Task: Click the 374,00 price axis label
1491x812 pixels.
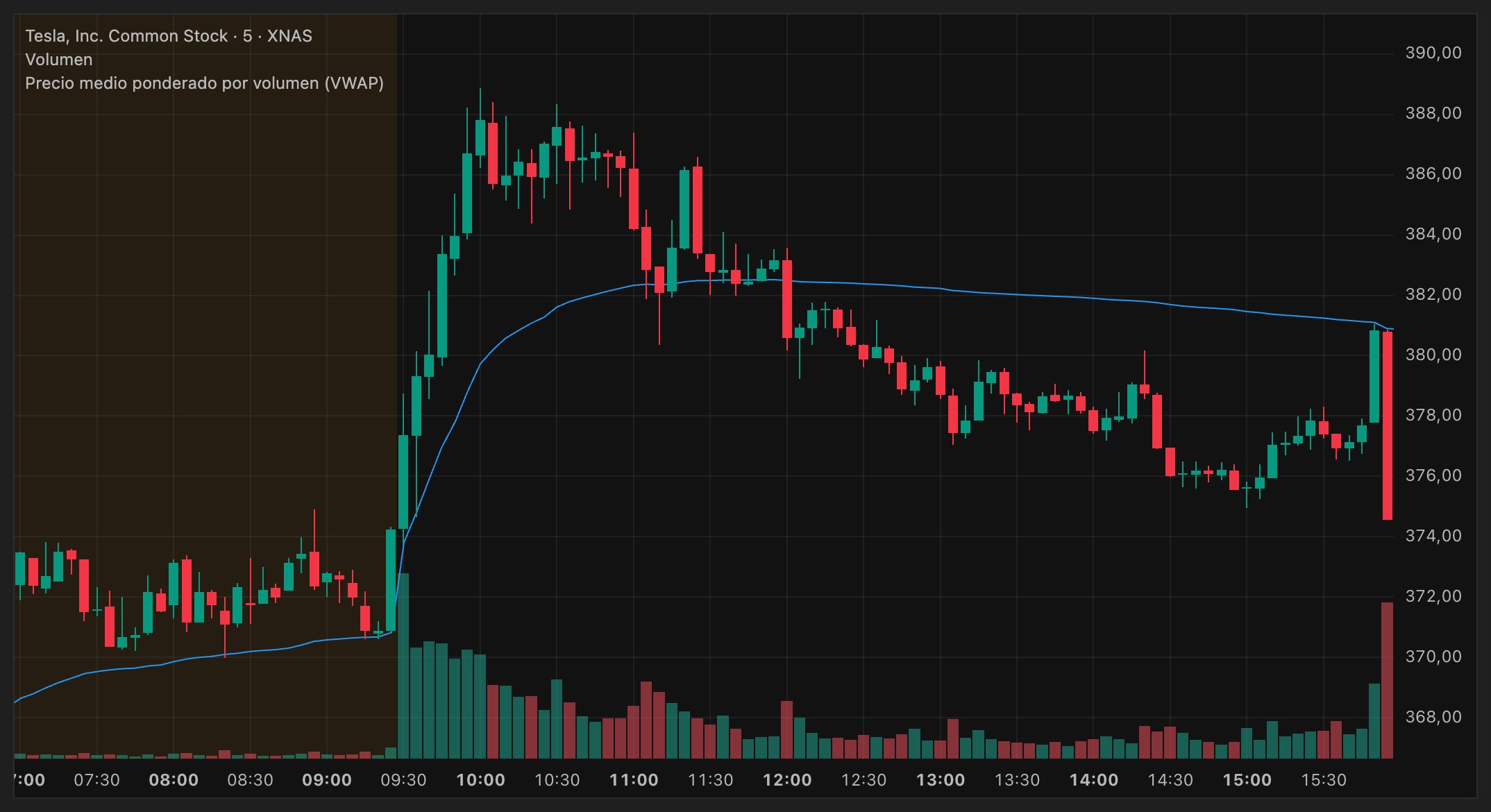Action: 1433,536
